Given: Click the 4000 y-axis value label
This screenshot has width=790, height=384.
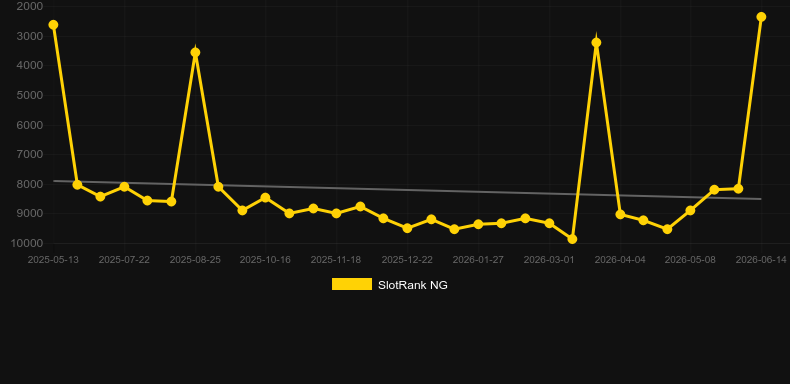Looking at the screenshot, I should (x=30, y=66).
